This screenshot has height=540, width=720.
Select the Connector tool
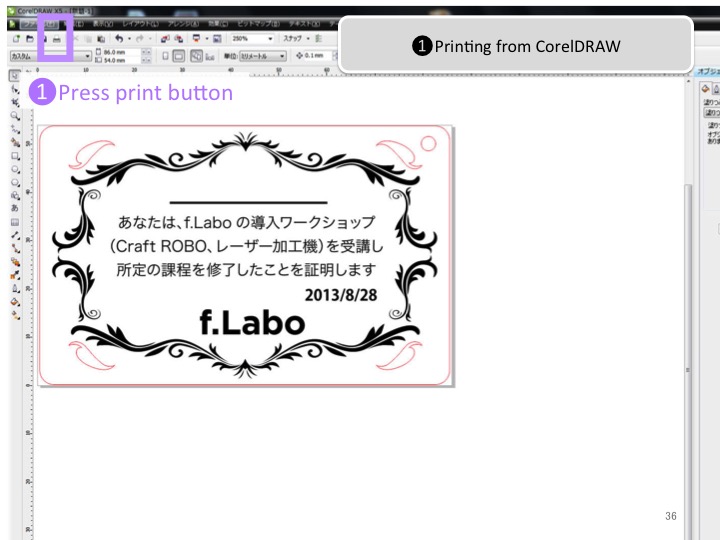[15, 248]
